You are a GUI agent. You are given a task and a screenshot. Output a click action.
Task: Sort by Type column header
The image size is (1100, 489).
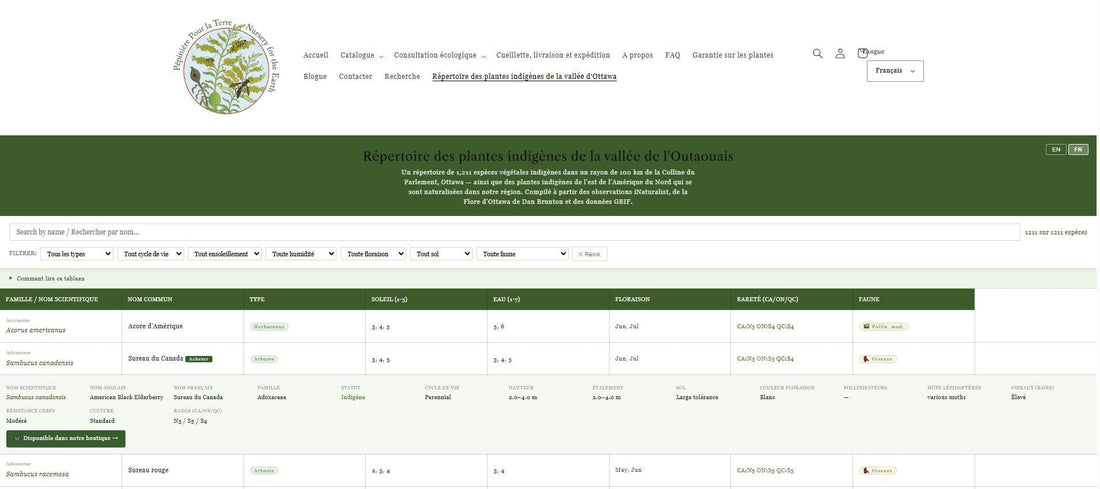305,299
